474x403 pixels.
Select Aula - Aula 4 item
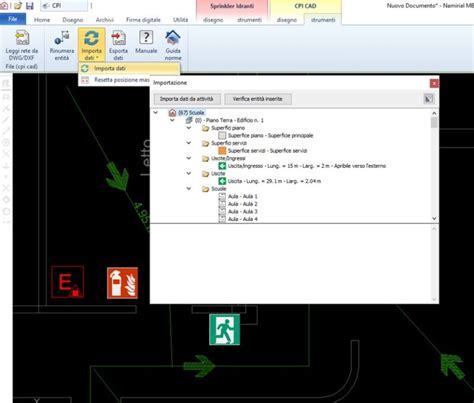click(x=243, y=219)
